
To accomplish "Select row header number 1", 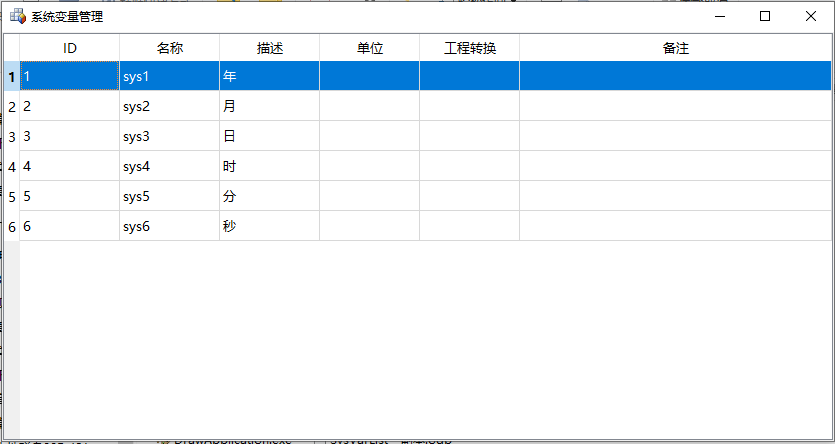I will point(12,76).
